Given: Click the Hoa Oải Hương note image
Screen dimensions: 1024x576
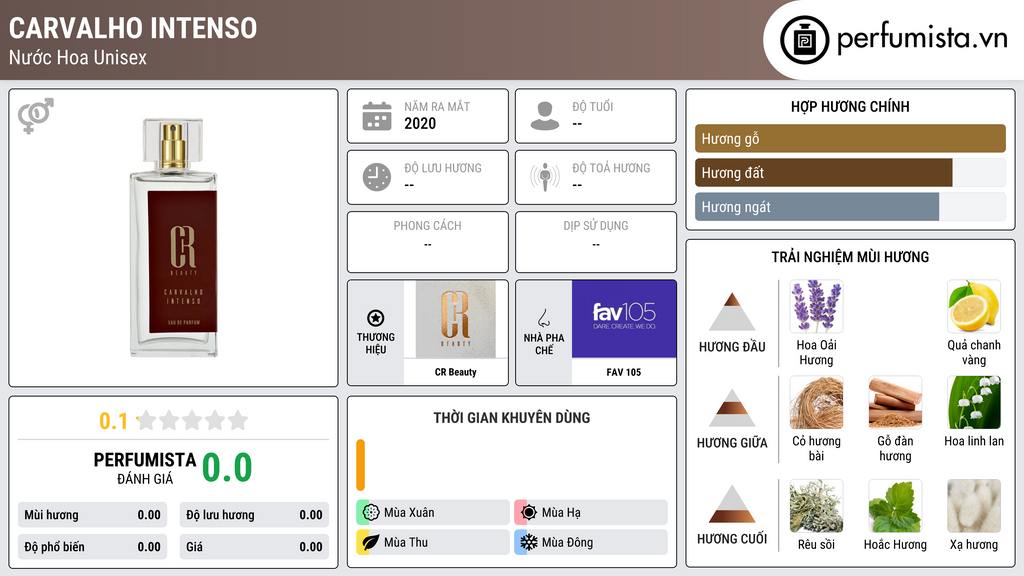Looking at the screenshot, I should pos(816,306).
